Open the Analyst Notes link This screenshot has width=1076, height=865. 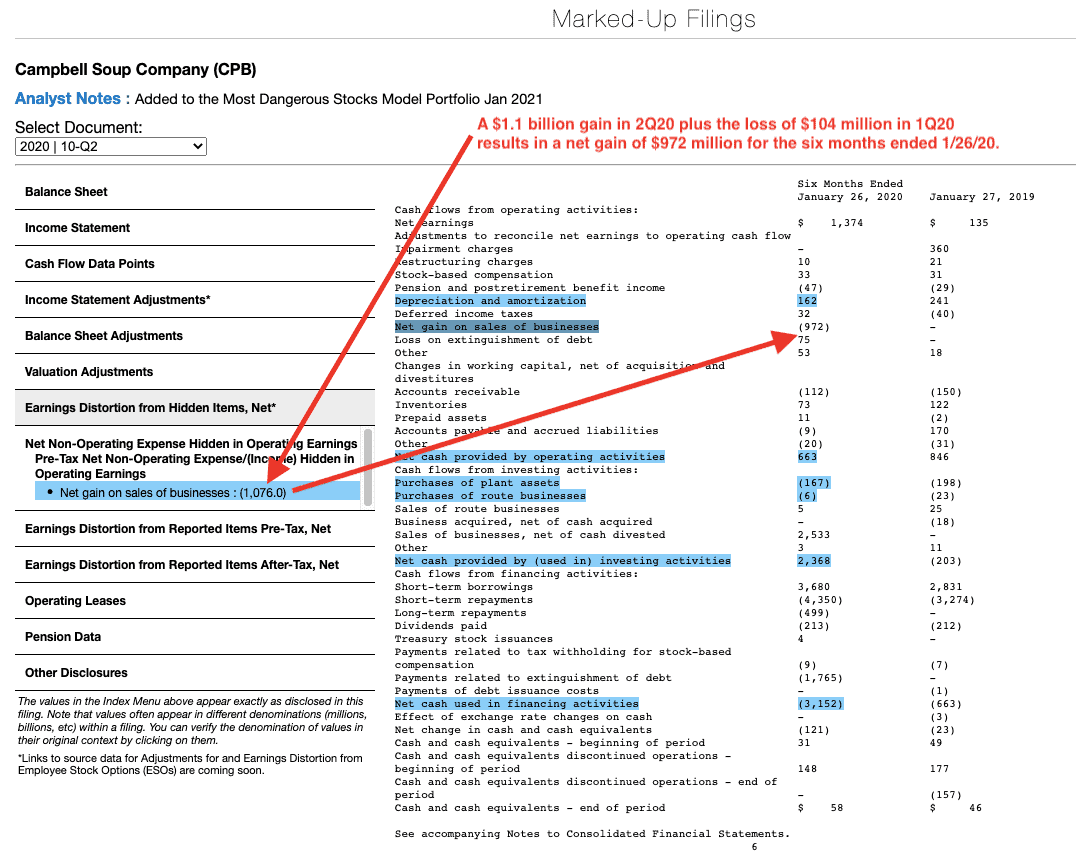[x=67, y=99]
